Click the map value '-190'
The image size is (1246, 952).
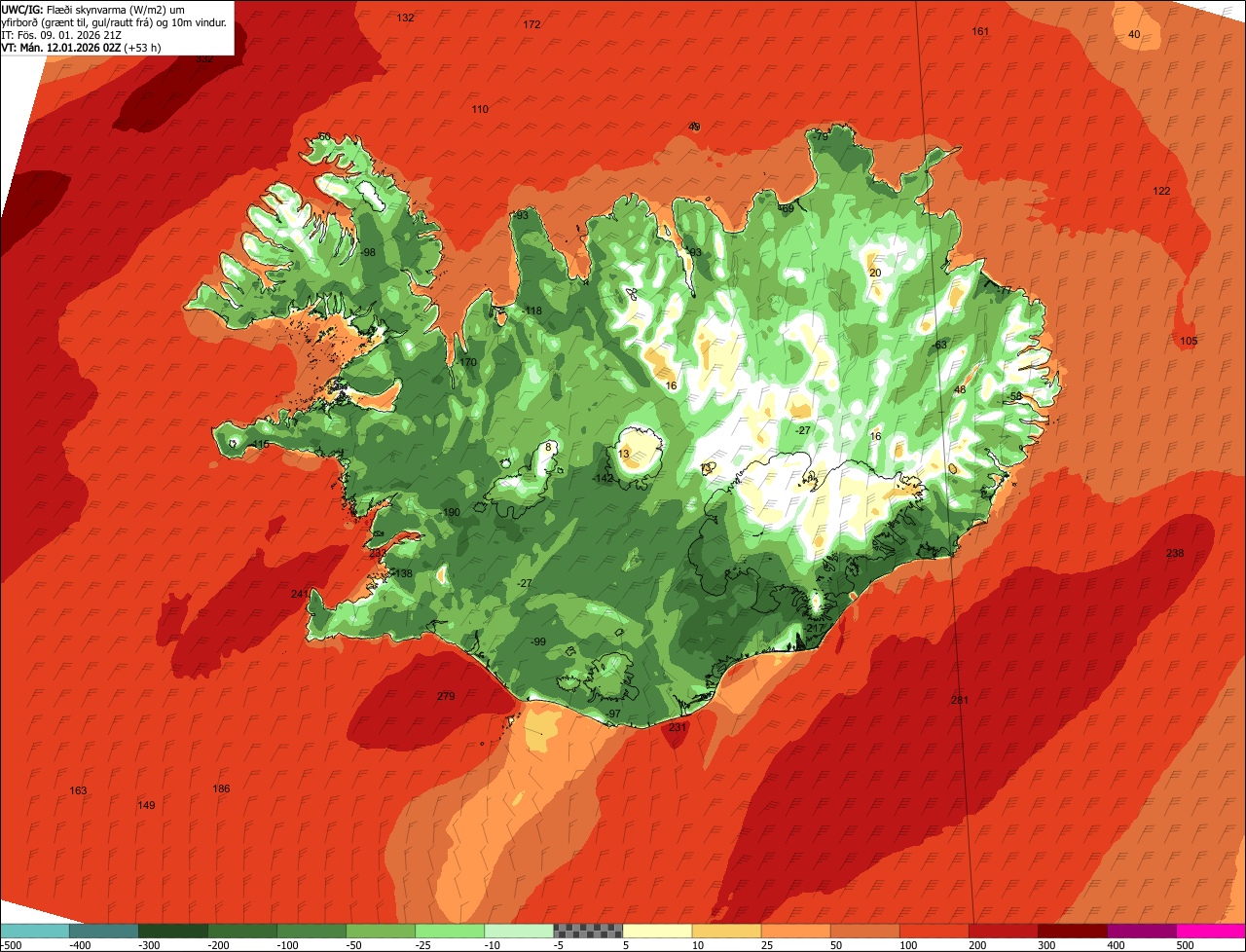450,512
